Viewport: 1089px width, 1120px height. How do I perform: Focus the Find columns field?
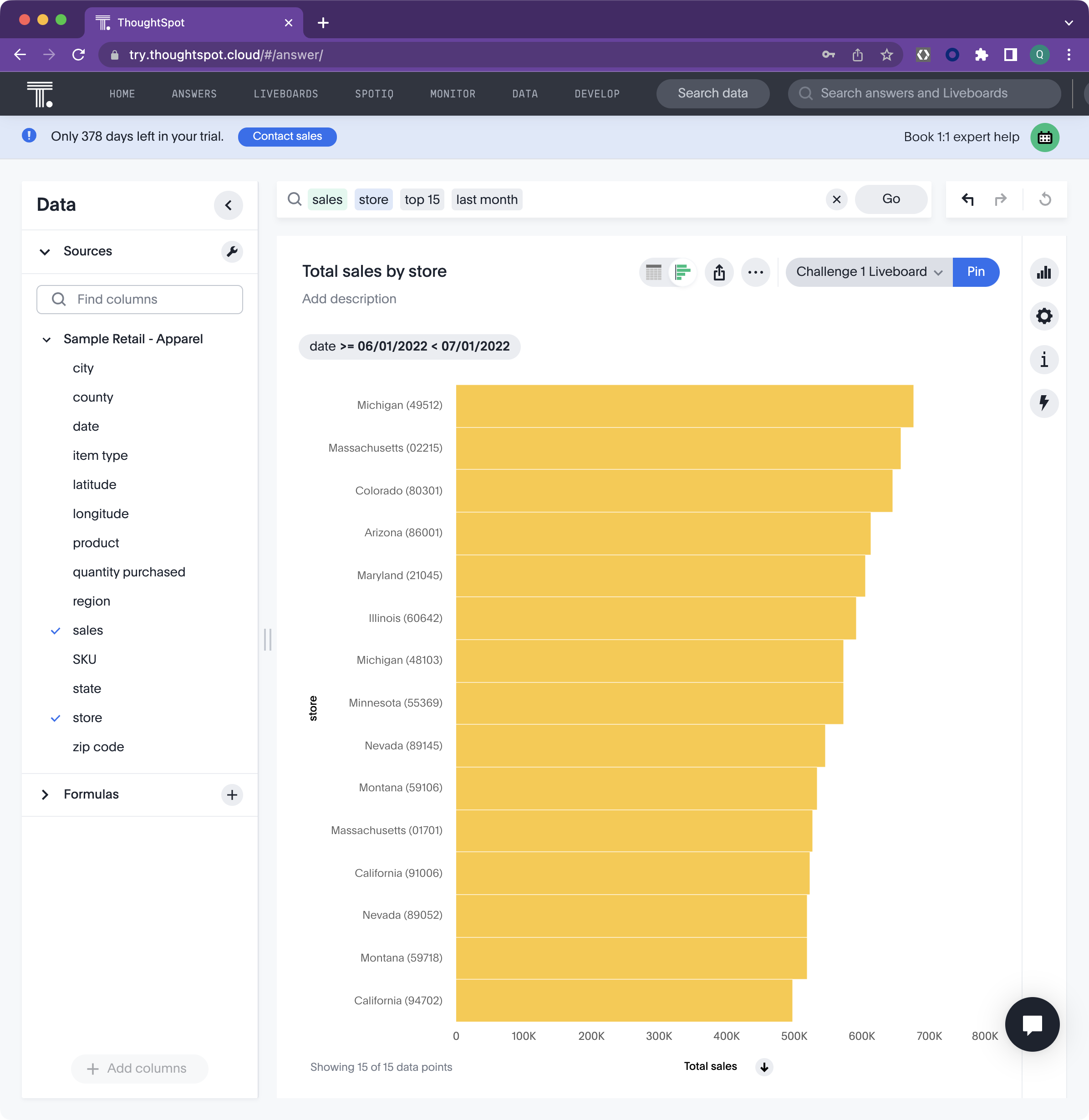pyautogui.click(x=140, y=299)
